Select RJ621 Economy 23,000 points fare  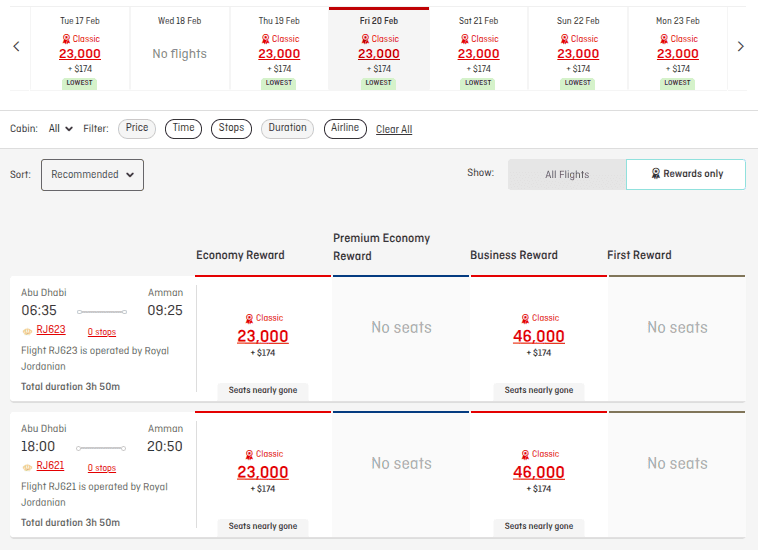tap(262, 472)
